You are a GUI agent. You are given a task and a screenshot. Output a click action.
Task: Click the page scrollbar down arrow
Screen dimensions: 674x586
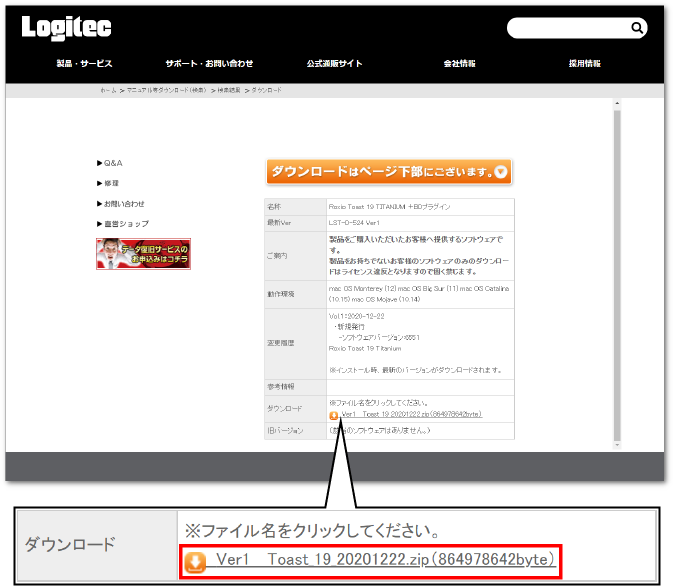click(617, 445)
